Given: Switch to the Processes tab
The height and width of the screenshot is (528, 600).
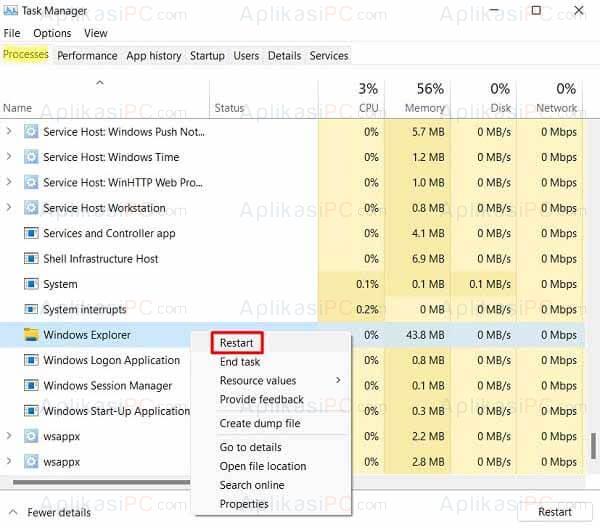Looking at the screenshot, I should [26, 54].
